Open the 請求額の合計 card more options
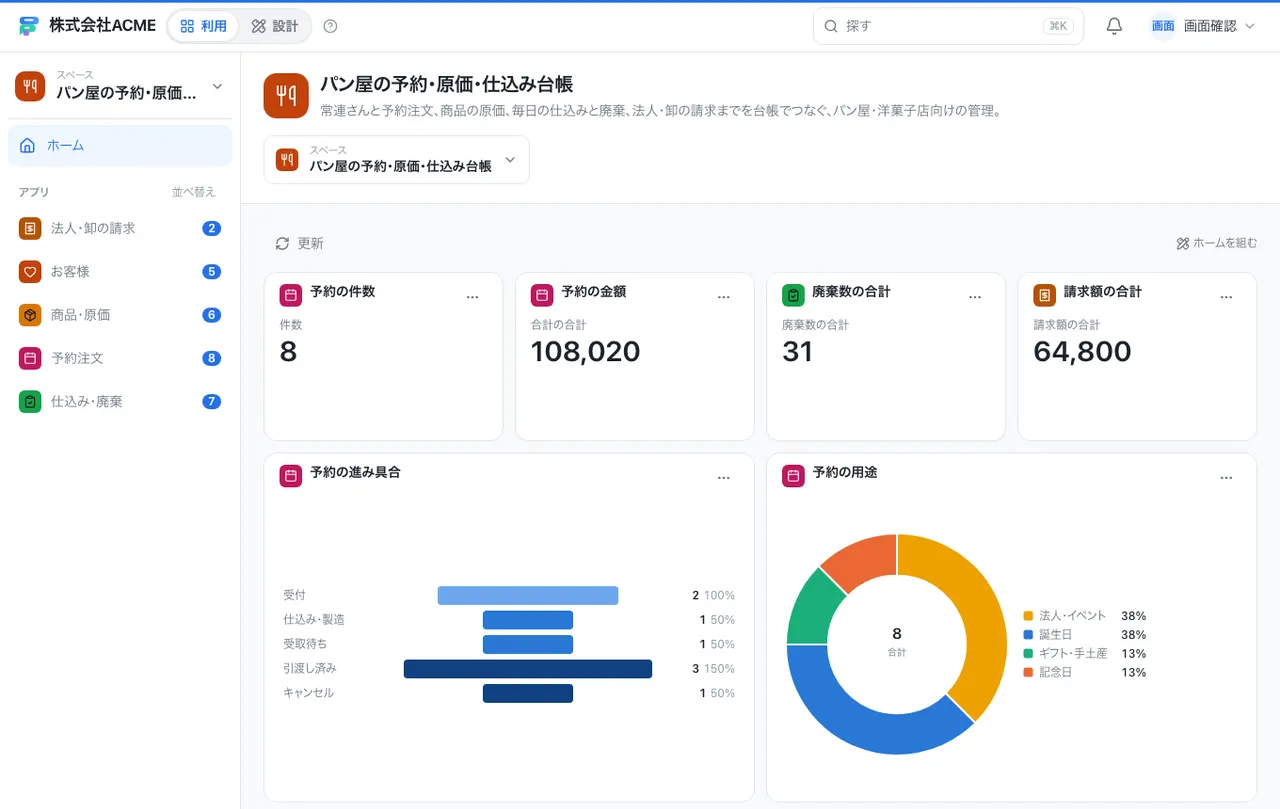The height and width of the screenshot is (809, 1280). tap(1226, 297)
